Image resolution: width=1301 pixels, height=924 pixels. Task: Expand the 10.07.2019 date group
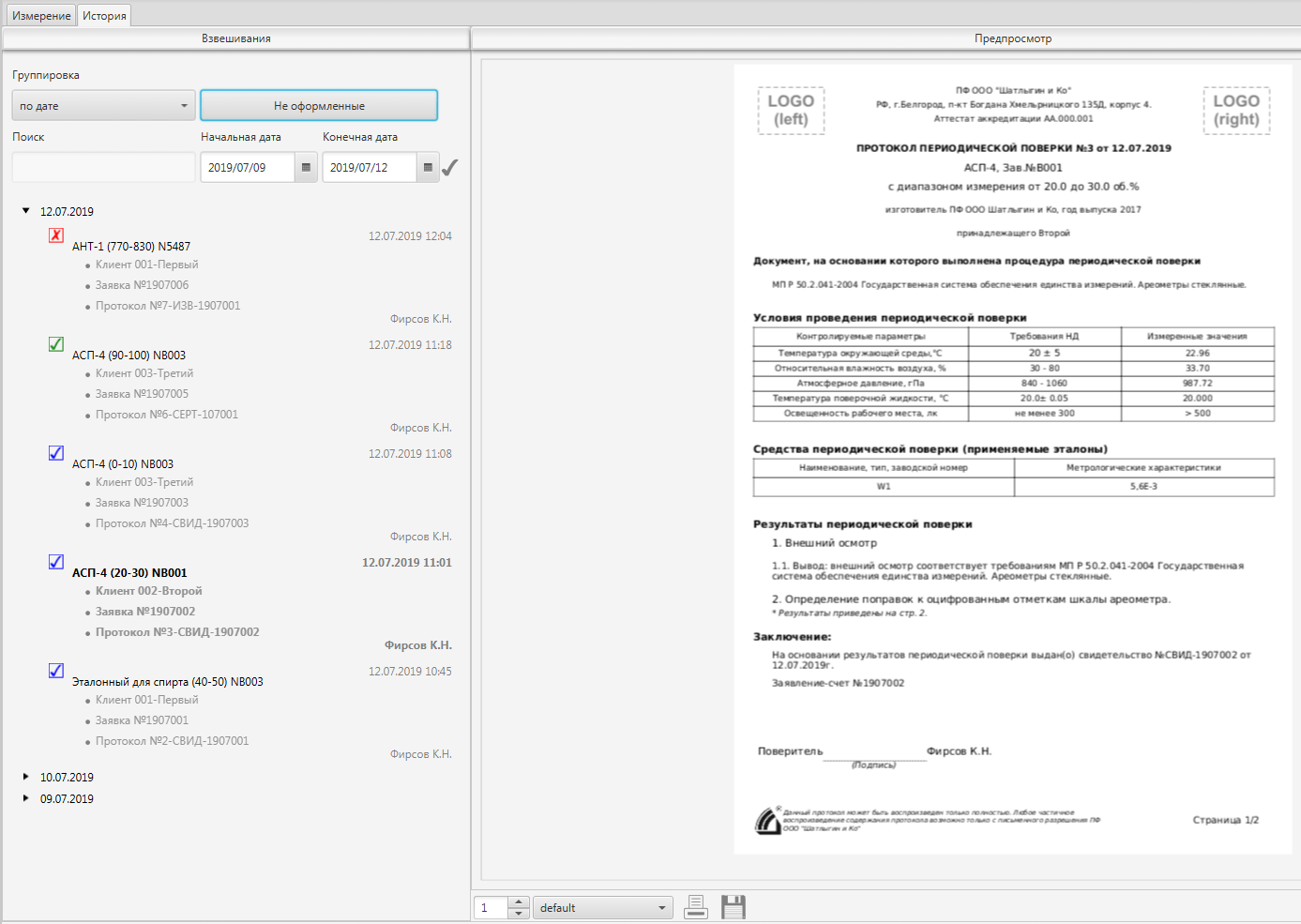pos(26,777)
